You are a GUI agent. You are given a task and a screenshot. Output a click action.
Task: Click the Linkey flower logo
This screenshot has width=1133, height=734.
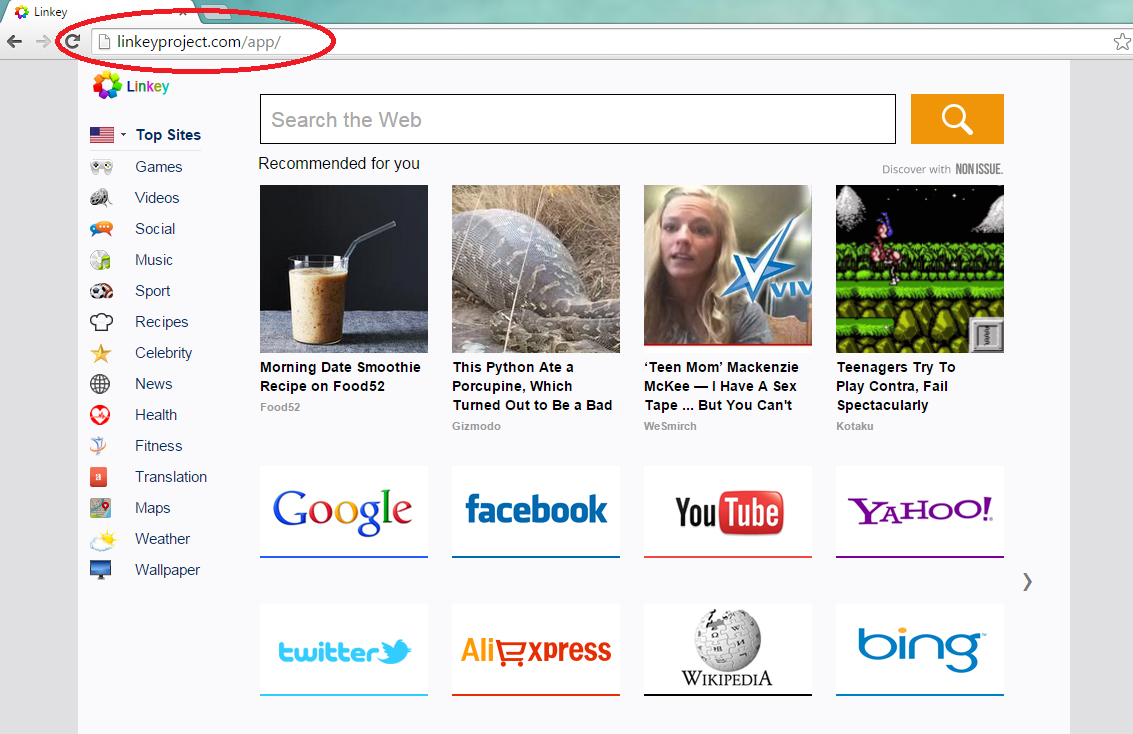pyautogui.click(x=107, y=85)
